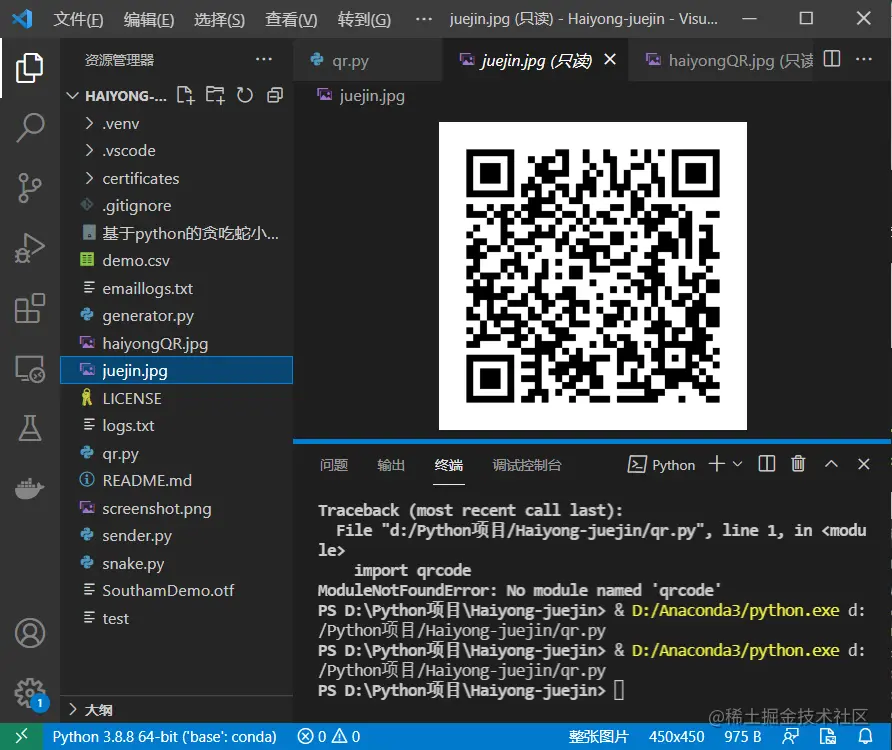Open emaillogs.txt file
The height and width of the screenshot is (750, 892).
tap(176, 289)
